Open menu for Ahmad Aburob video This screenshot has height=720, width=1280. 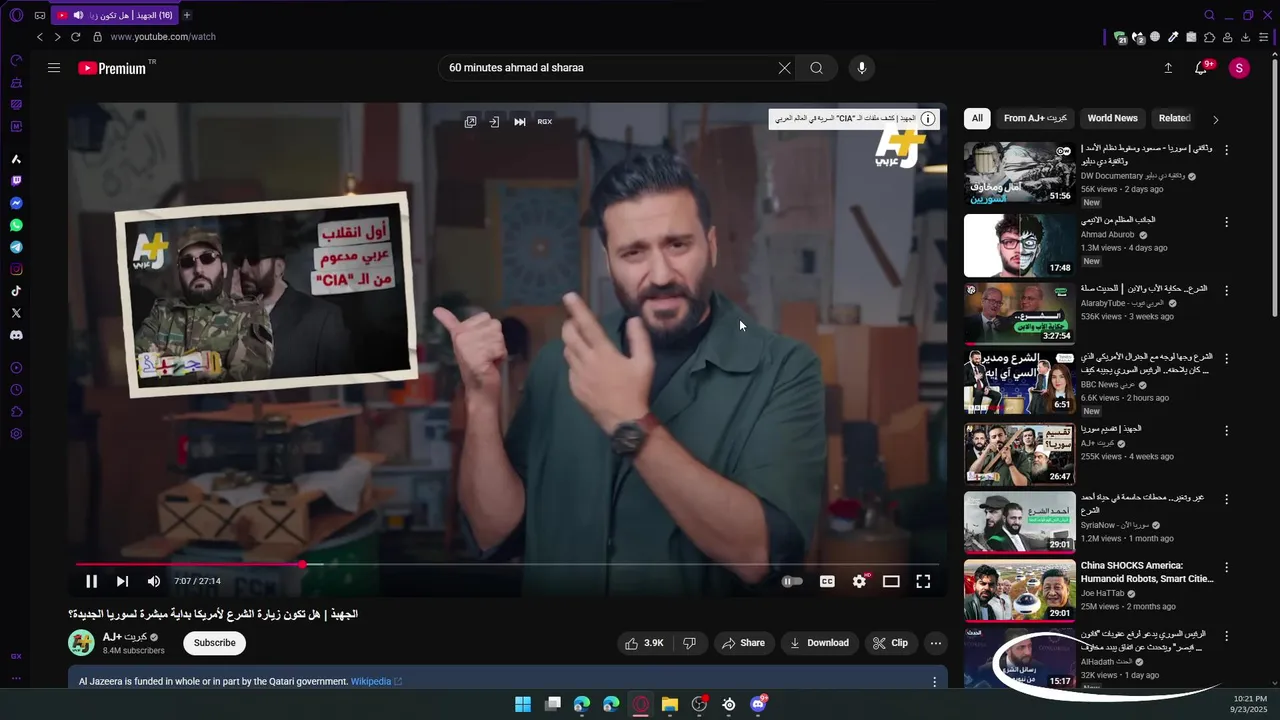[x=1227, y=220]
